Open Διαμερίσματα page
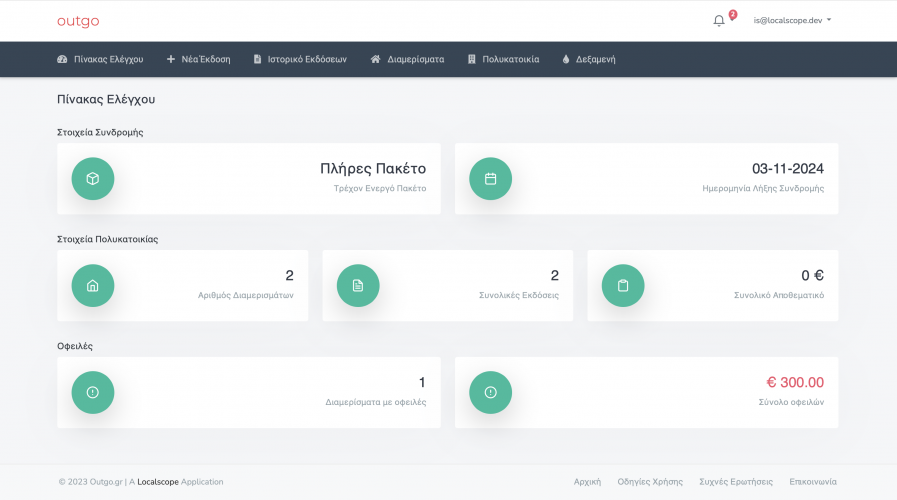This screenshot has width=897, height=500. click(x=407, y=59)
